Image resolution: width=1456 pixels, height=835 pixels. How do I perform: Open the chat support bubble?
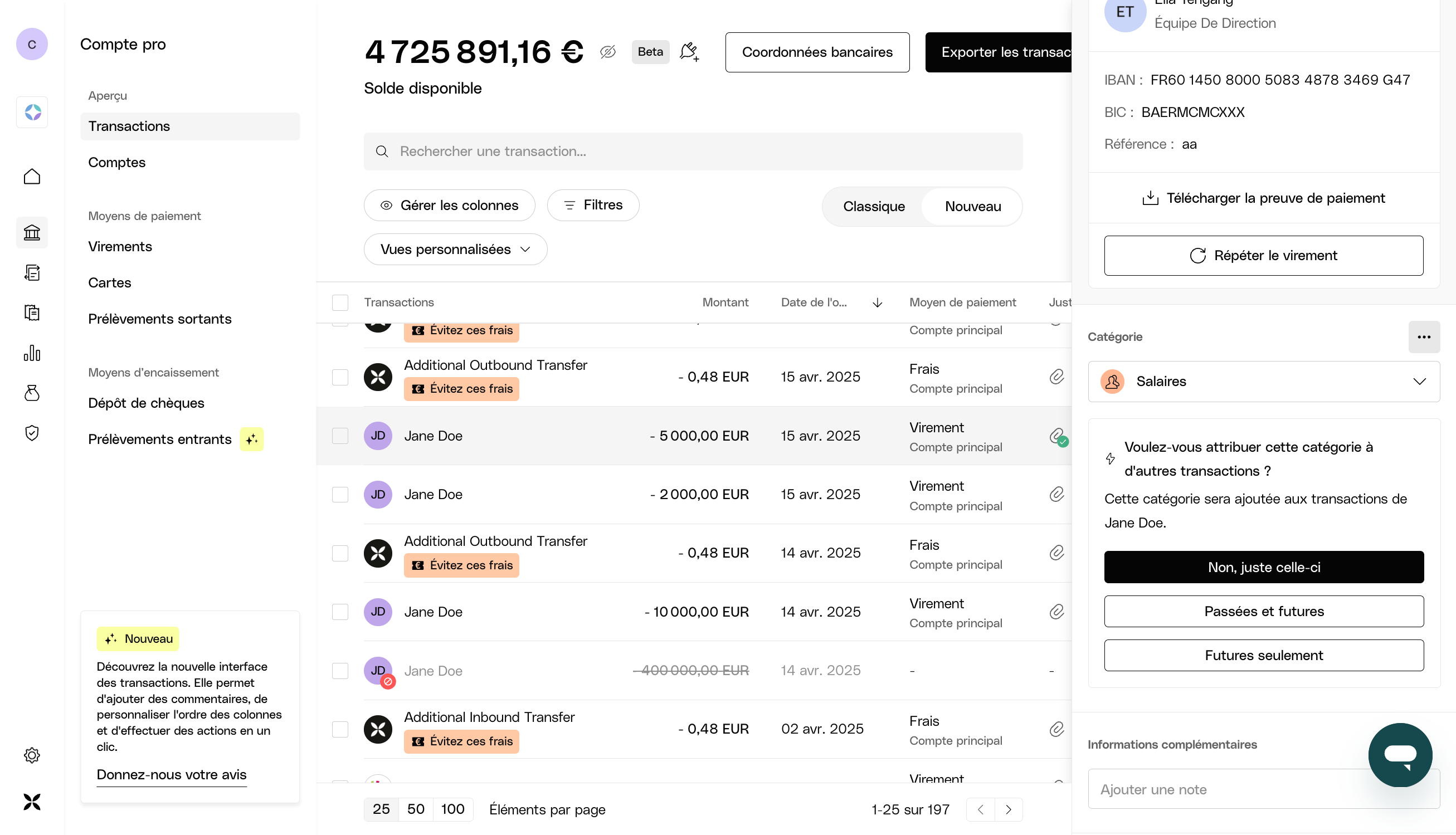pyautogui.click(x=1399, y=754)
